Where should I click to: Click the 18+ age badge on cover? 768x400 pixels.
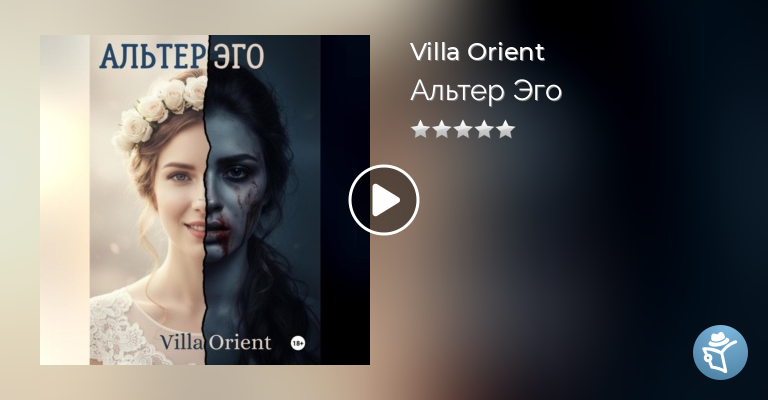(x=298, y=344)
